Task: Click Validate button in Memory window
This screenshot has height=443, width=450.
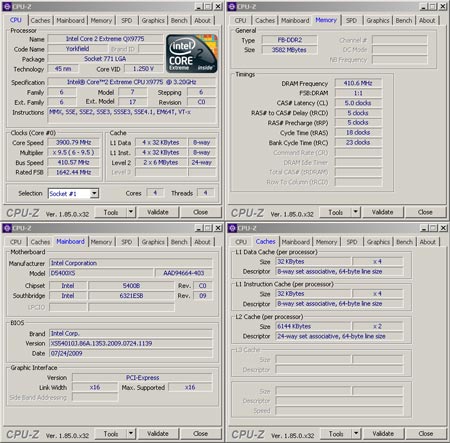Action: pos(383,212)
